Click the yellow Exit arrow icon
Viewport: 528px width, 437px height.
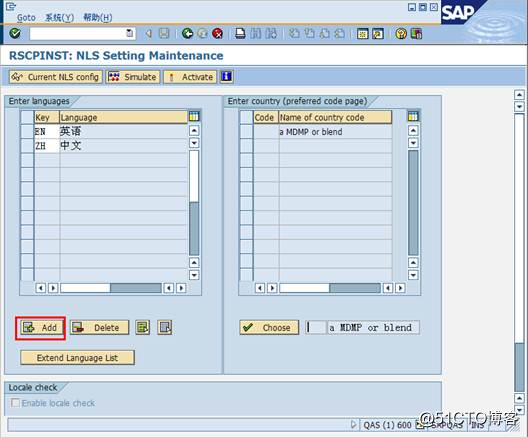202,33
